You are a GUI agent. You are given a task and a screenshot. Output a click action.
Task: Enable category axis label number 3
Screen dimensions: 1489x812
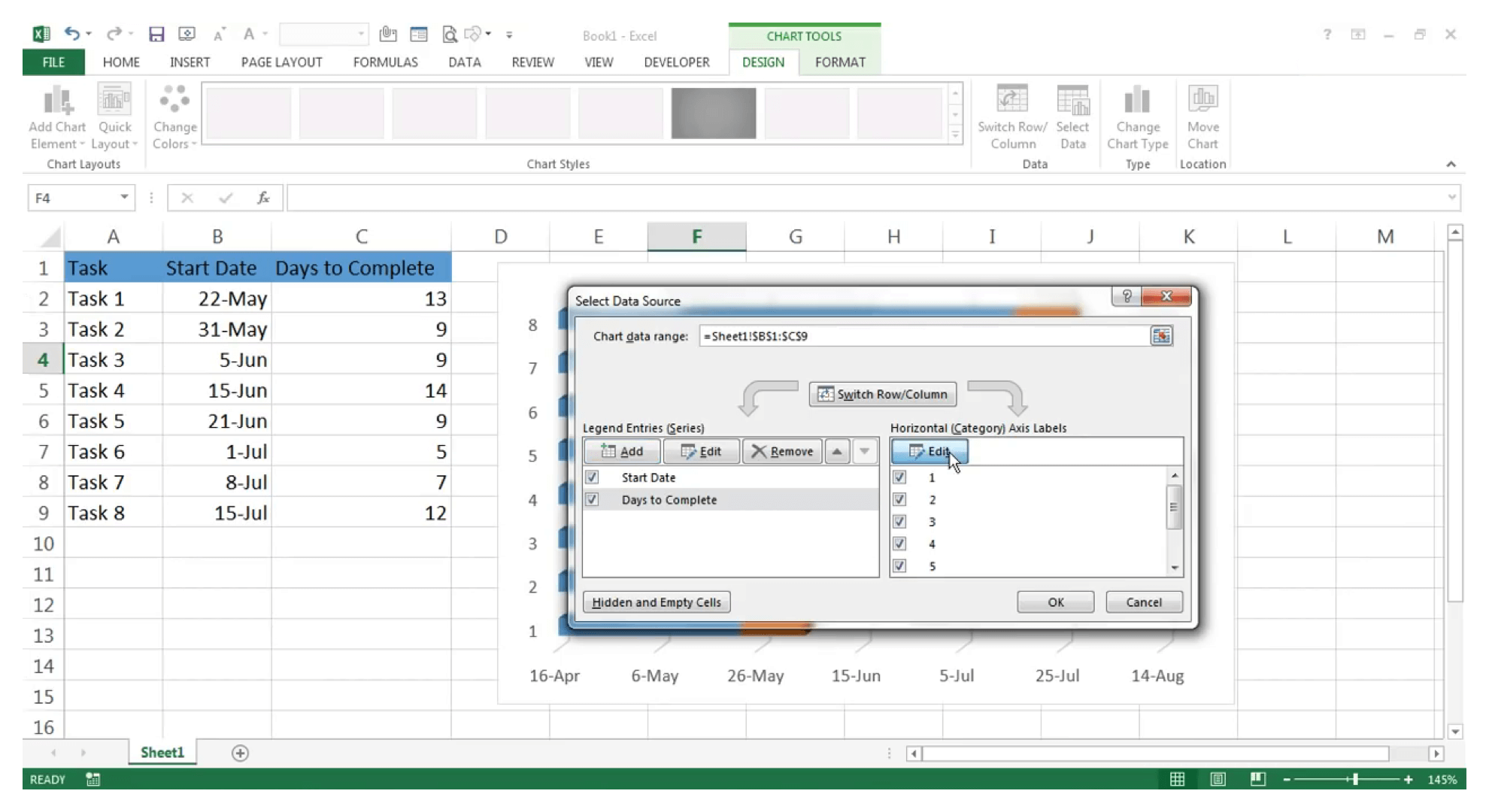899,521
